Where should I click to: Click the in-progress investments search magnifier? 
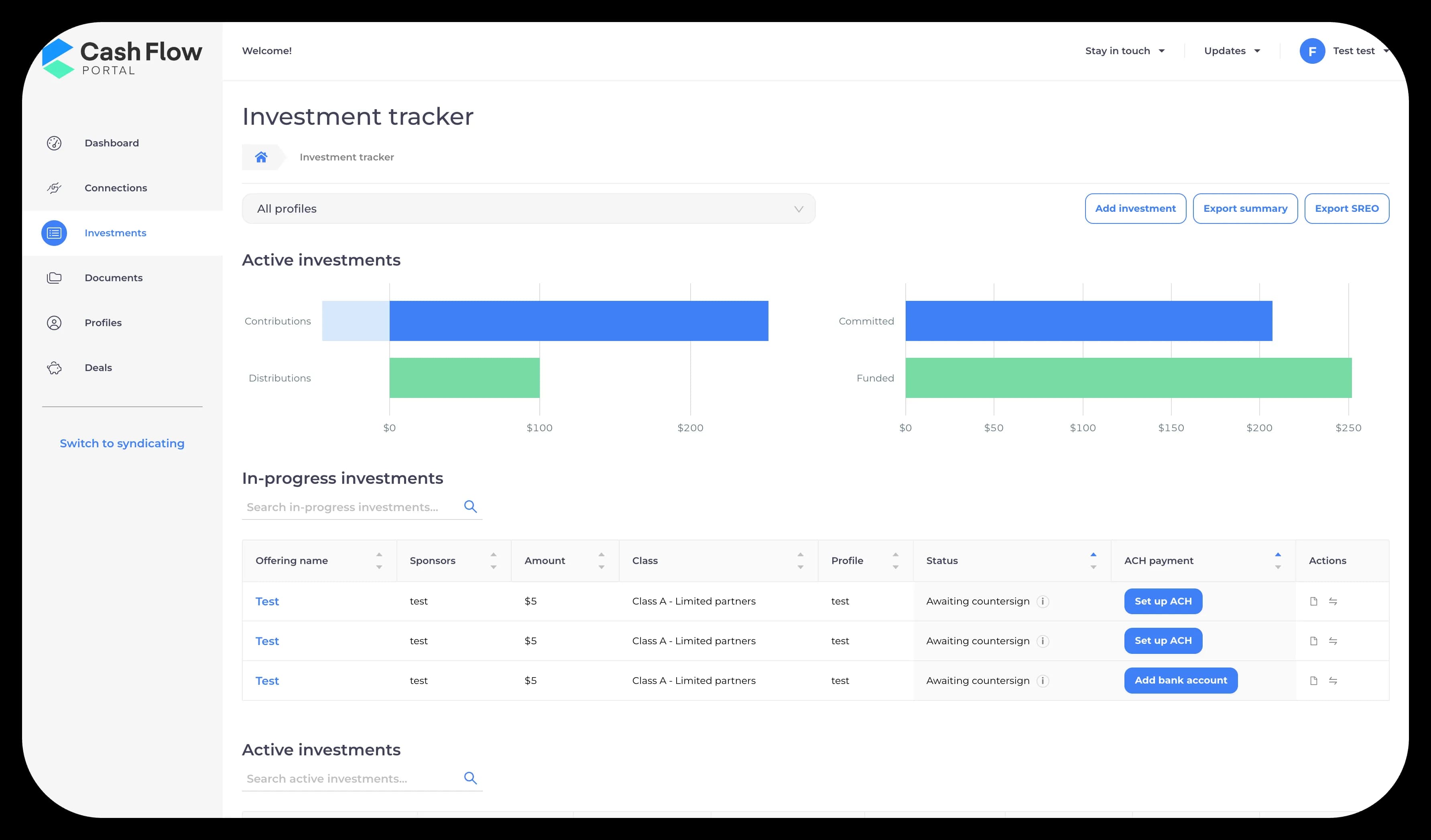pyautogui.click(x=470, y=506)
